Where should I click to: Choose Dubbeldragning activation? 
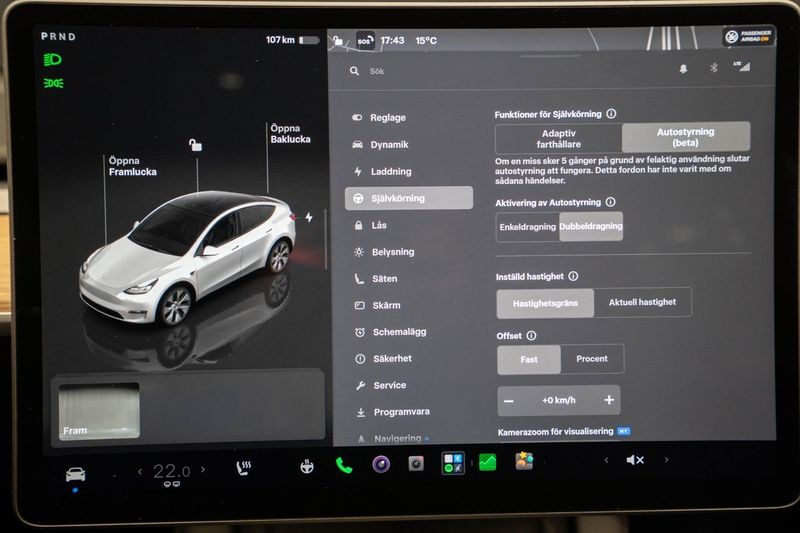[591, 226]
